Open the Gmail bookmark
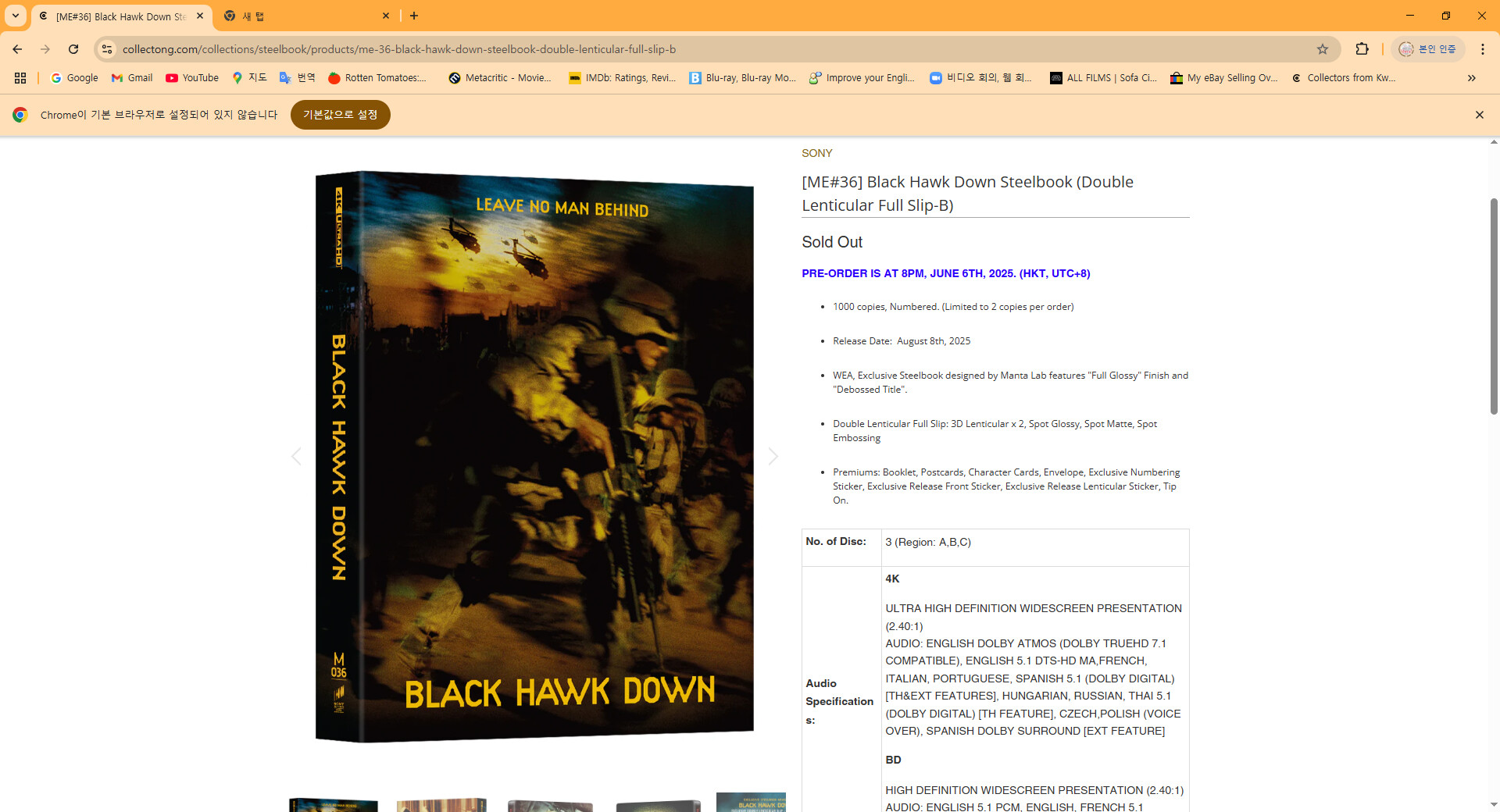The image size is (1500, 812). 132,78
